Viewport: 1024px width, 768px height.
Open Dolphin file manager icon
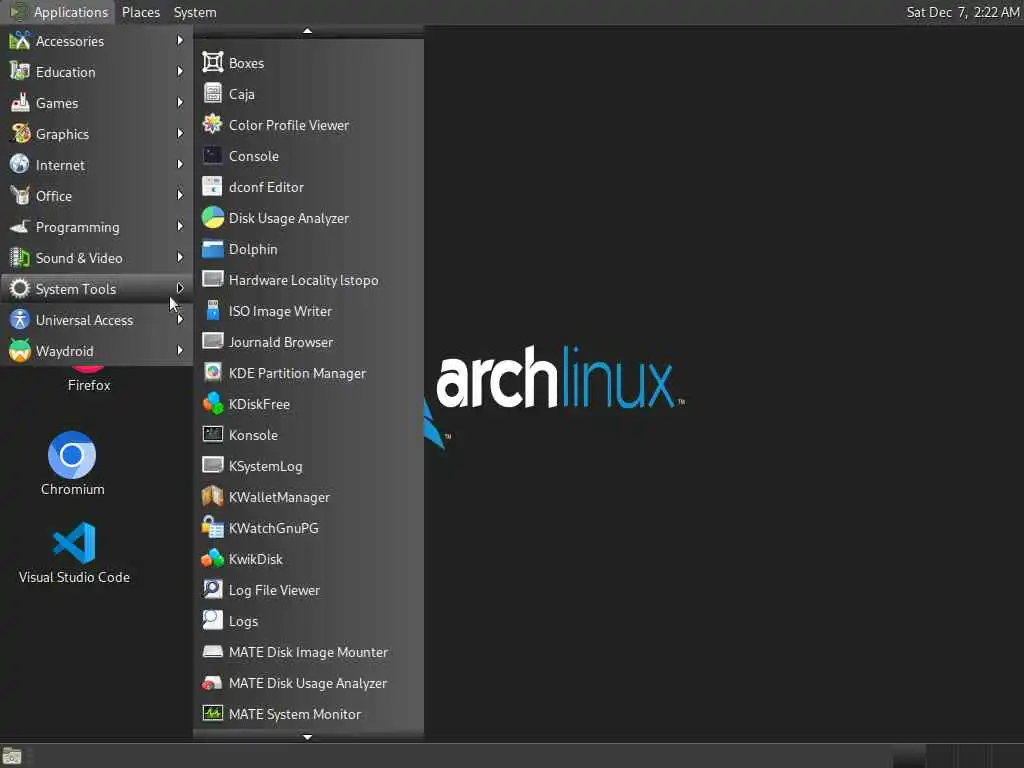[x=213, y=248]
